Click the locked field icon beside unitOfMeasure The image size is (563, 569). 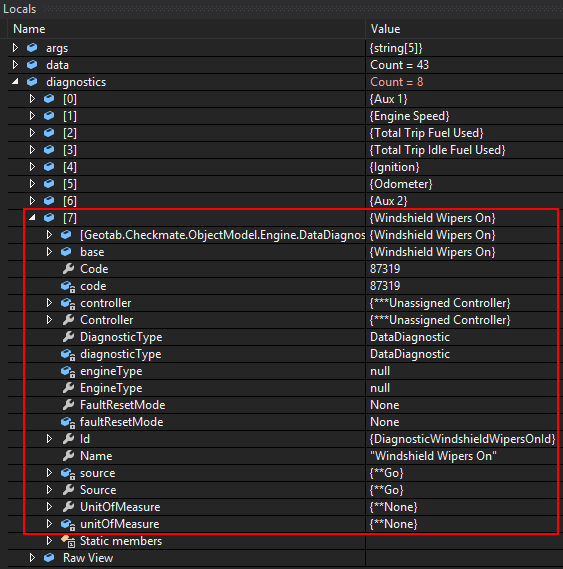click(68, 524)
